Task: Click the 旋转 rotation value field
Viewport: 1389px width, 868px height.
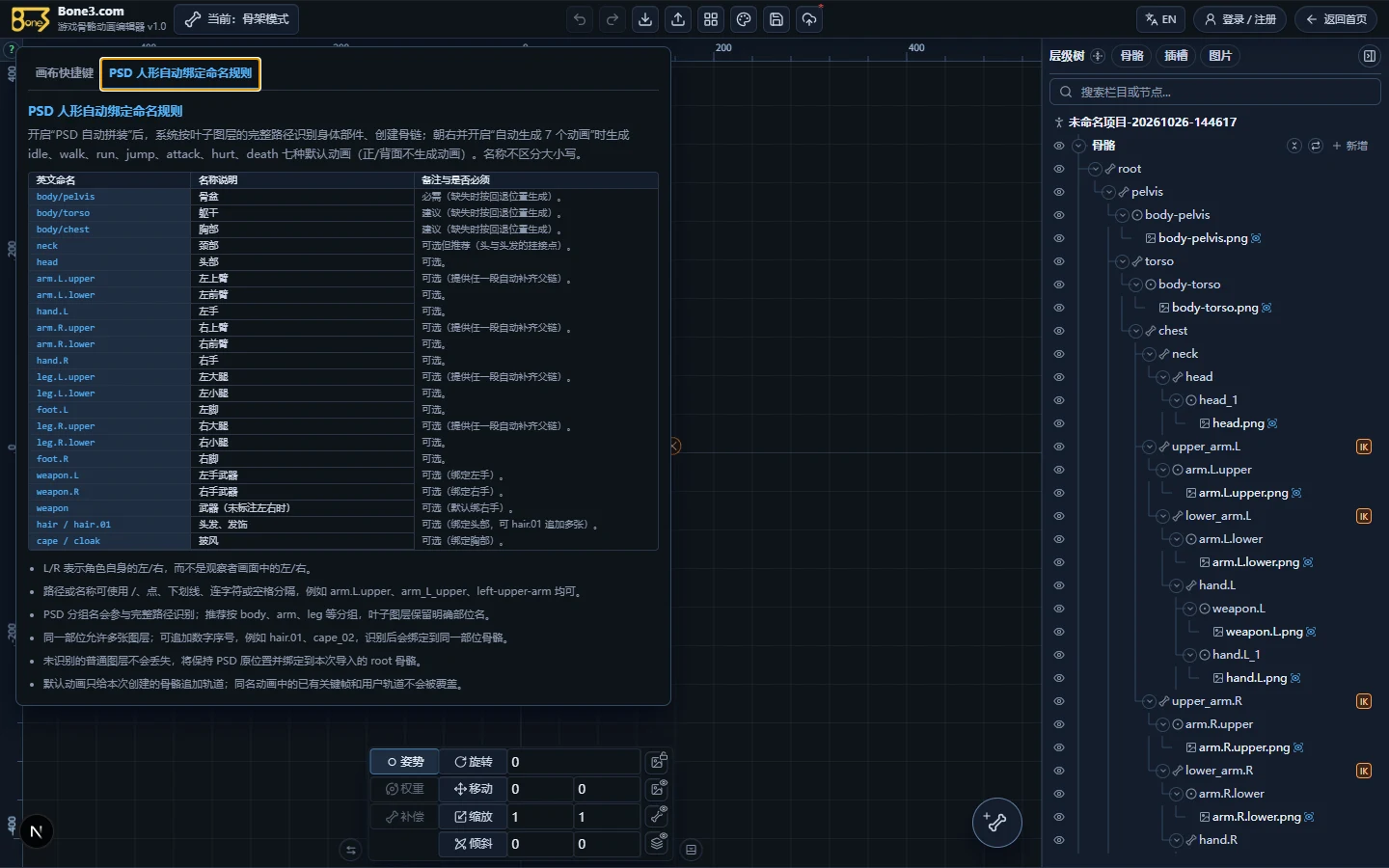Action: pyautogui.click(x=574, y=762)
